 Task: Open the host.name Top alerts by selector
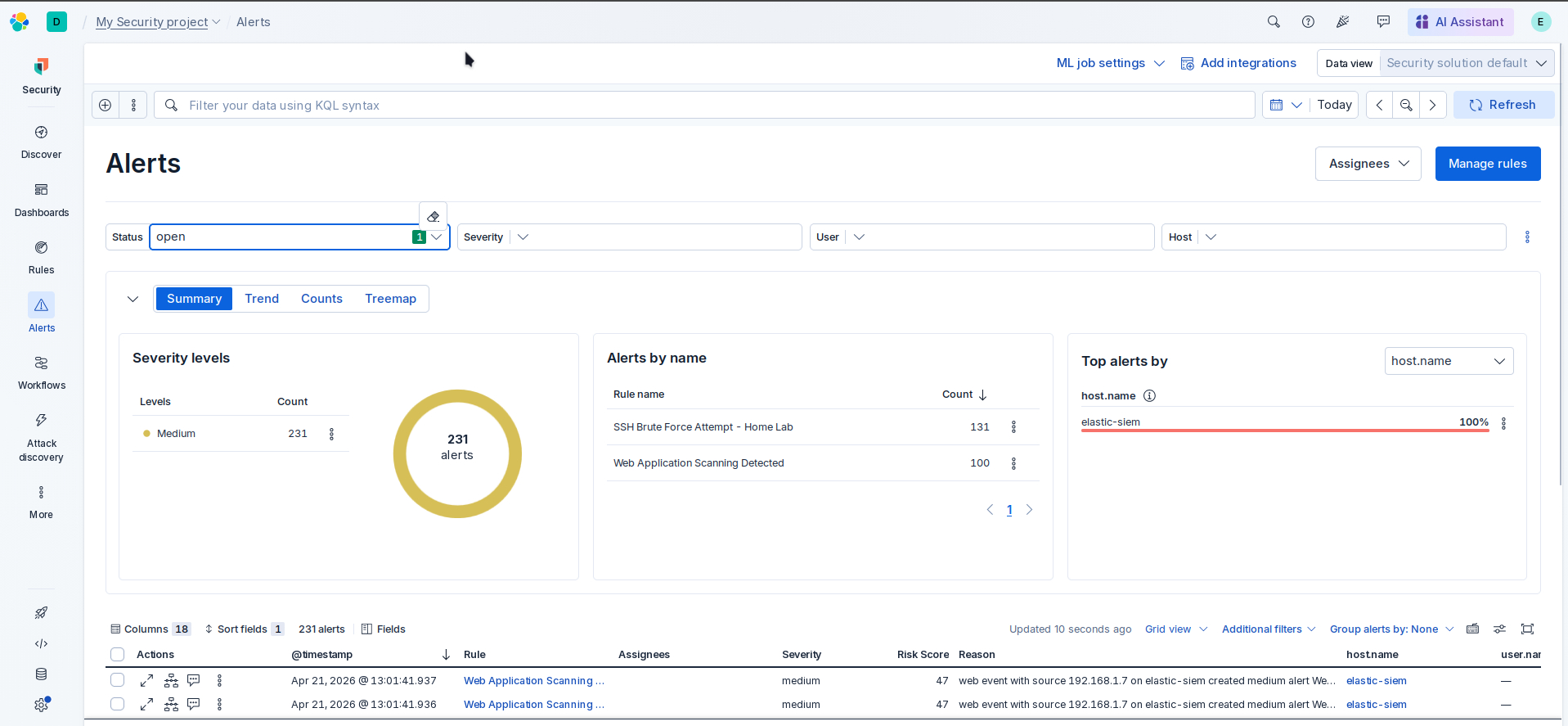1448,361
